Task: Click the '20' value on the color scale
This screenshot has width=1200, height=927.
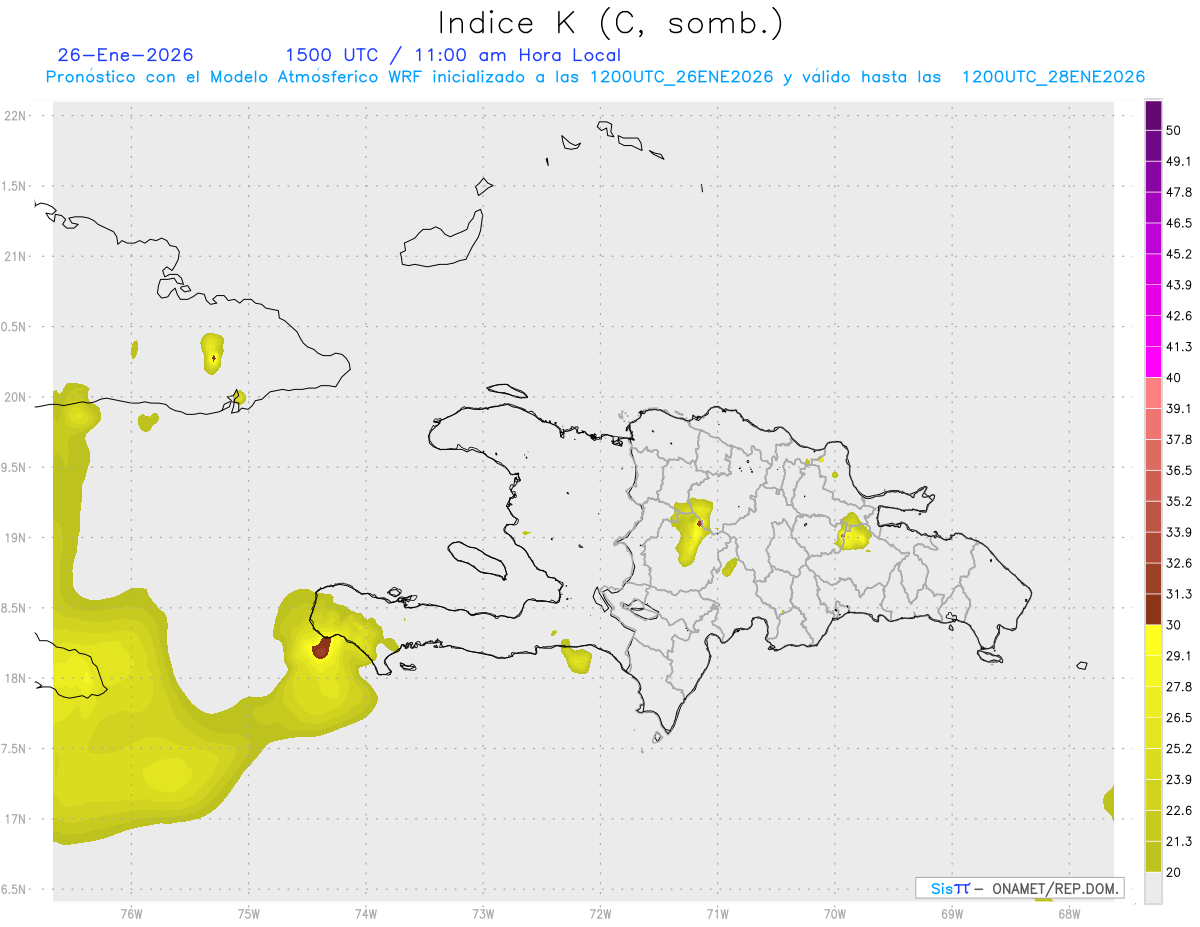Action: 1173,873
